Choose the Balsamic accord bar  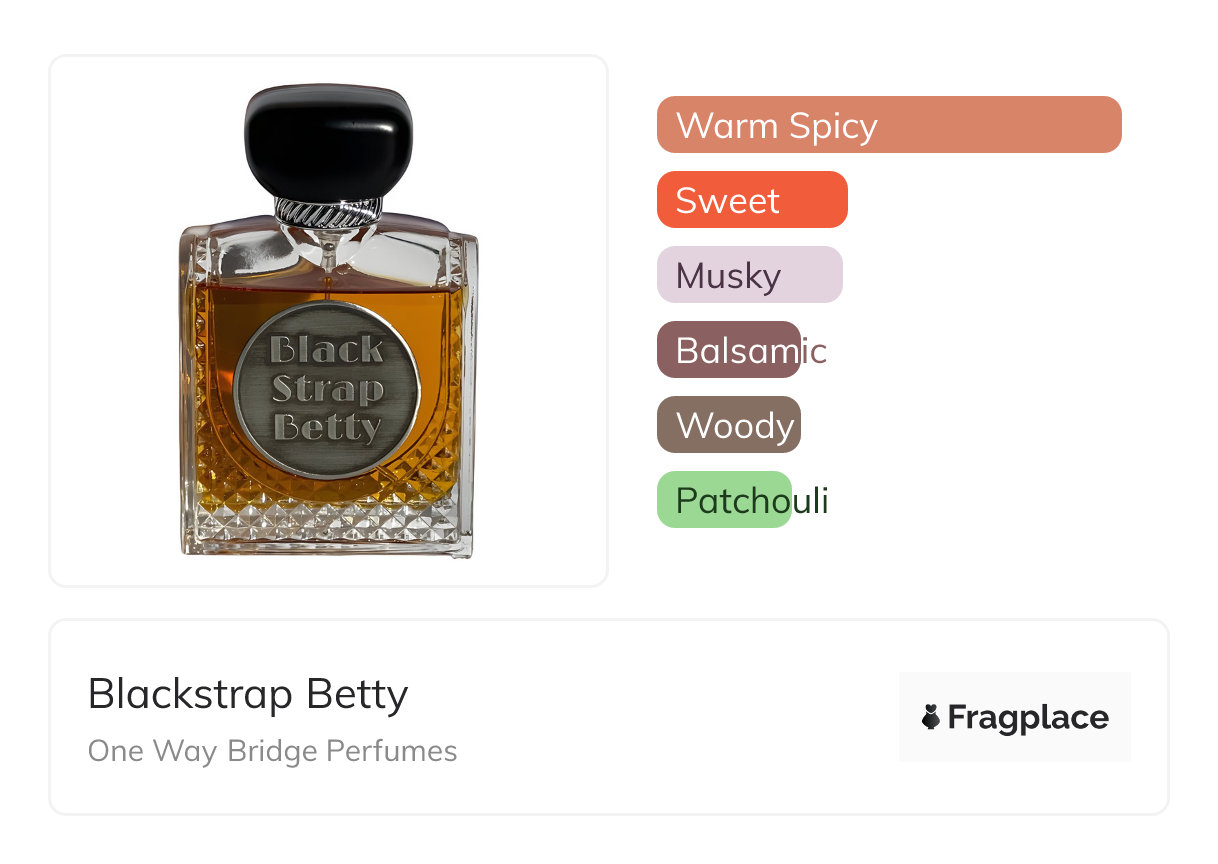728,350
